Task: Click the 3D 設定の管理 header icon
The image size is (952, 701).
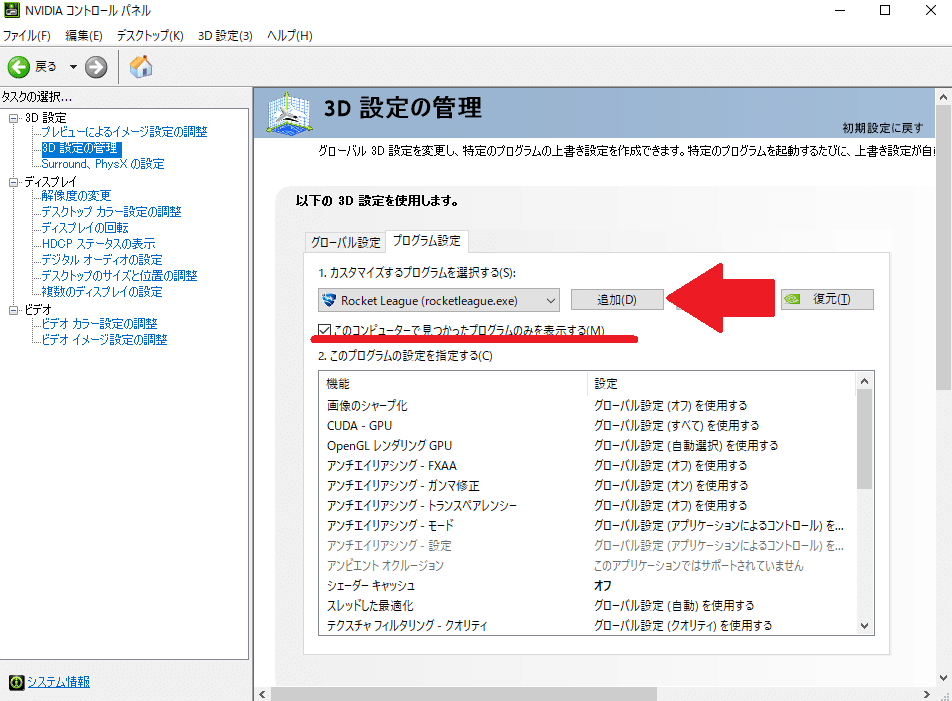Action: [x=290, y=113]
